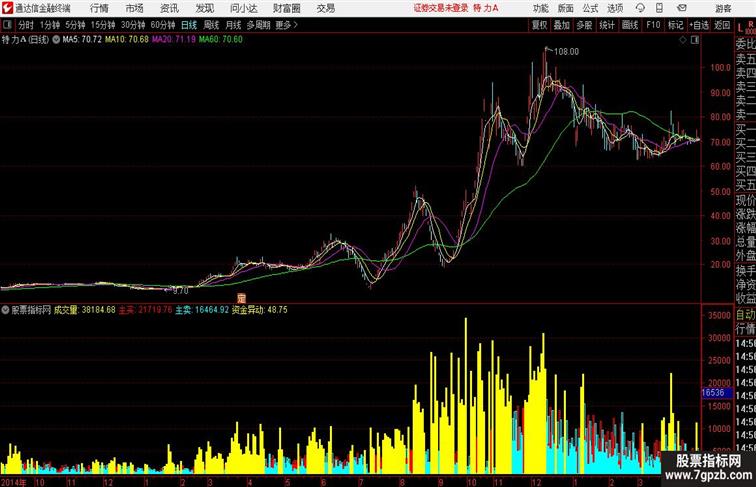The width and height of the screenshot is (756, 487).
Task: Open the message envelope icon
Action: pos(682,8)
